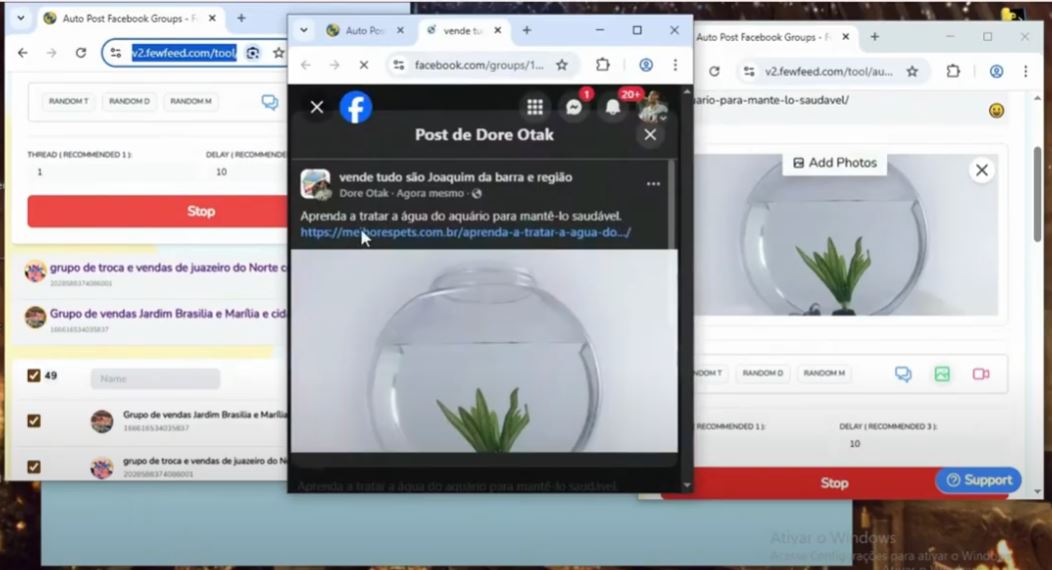Click delay field showing 10 in left window
Image resolution: width=1052 pixels, height=570 pixels.
click(246, 172)
